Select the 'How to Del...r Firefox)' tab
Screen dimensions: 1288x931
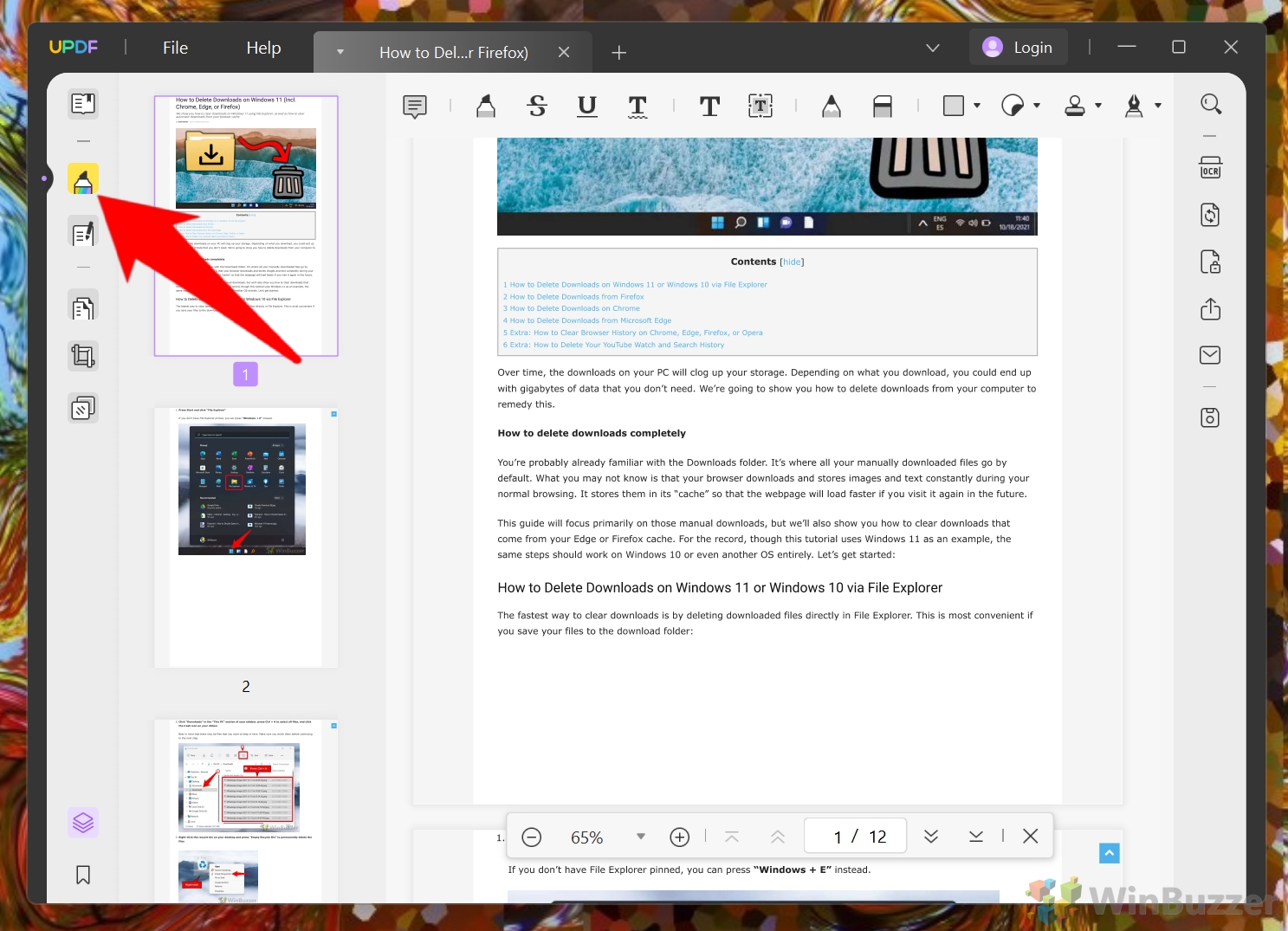click(x=454, y=53)
